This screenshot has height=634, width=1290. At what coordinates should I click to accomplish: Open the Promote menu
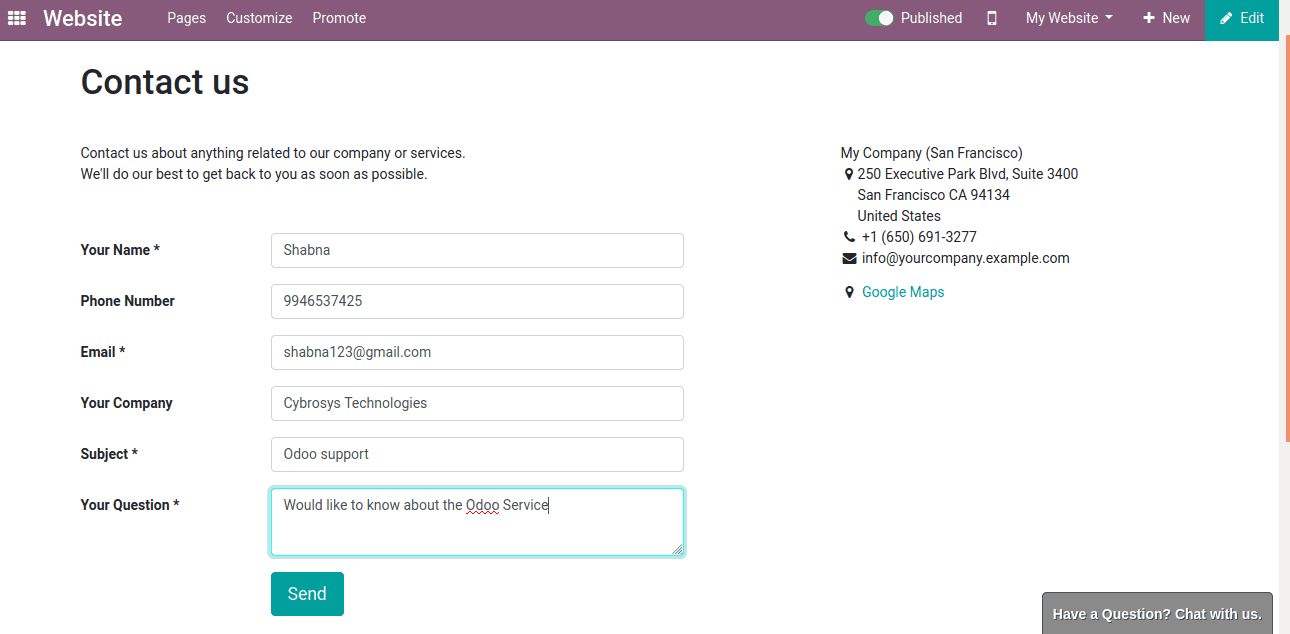tap(339, 18)
